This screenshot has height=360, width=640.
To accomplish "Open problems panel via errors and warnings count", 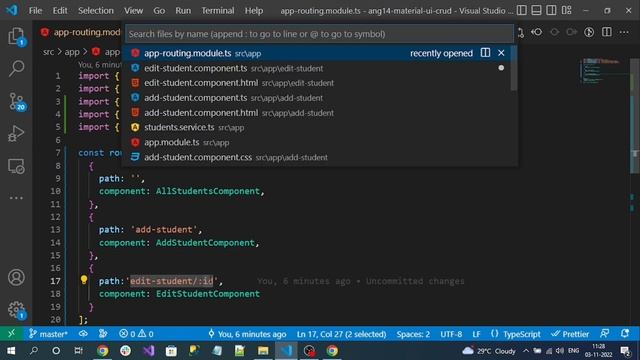I will coord(136,334).
